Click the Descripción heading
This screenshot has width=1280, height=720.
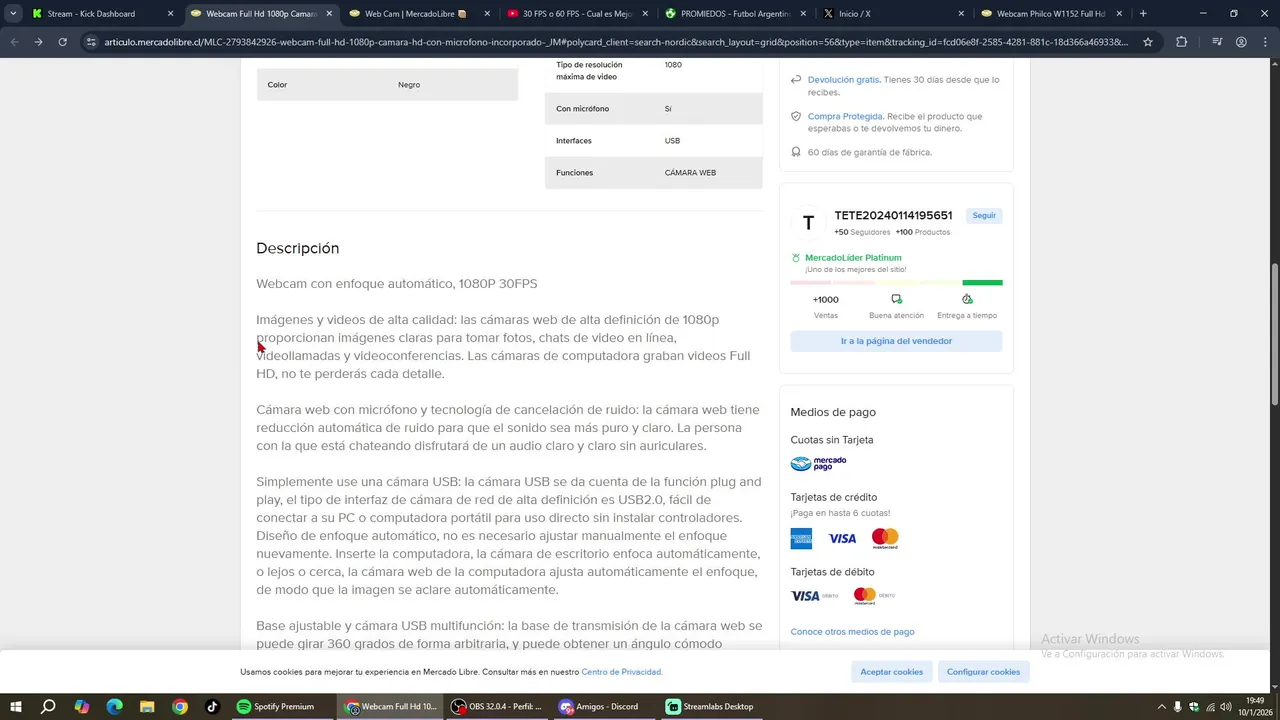[297, 248]
